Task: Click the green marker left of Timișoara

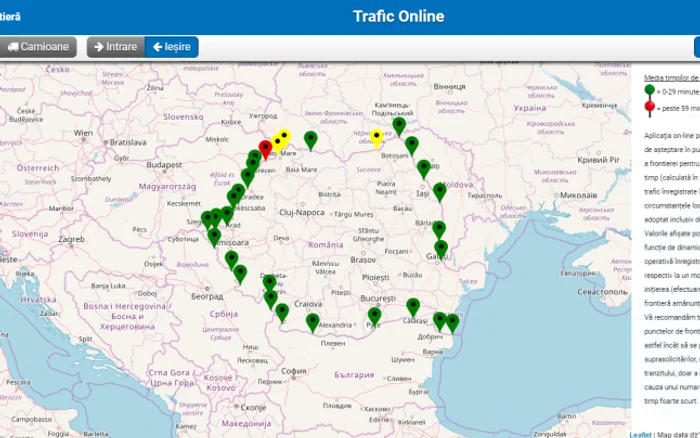Action: click(x=214, y=238)
